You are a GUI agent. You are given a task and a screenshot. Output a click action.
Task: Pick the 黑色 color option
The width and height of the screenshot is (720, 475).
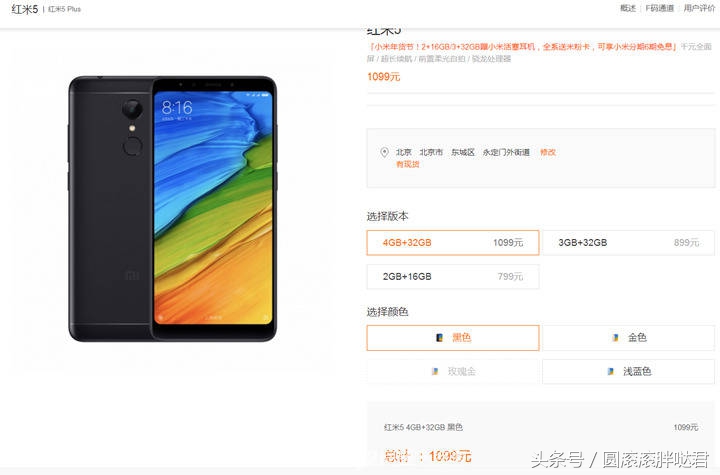click(x=453, y=338)
